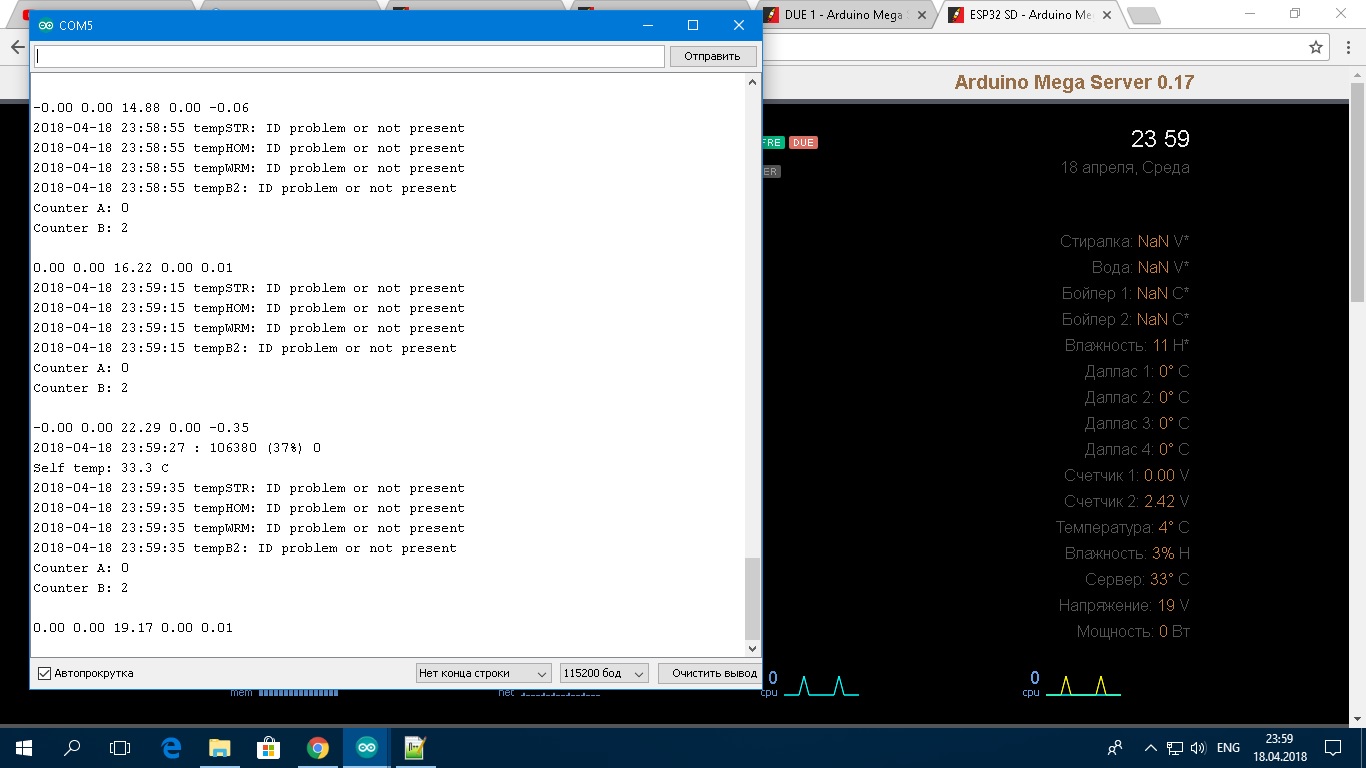This screenshot has height=768, width=1366.
Task: Click the serial monitor scrollbar up arrow
Action: [753, 82]
